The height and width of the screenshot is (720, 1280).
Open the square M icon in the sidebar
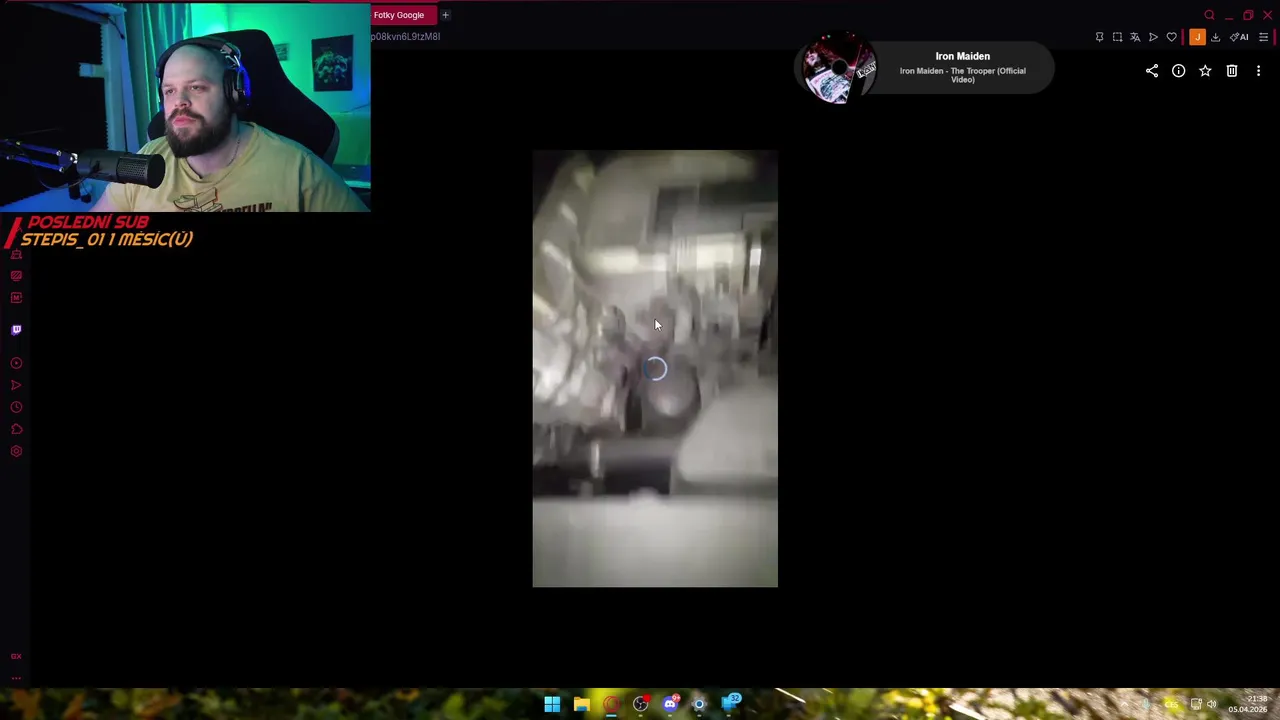(16, 297)
